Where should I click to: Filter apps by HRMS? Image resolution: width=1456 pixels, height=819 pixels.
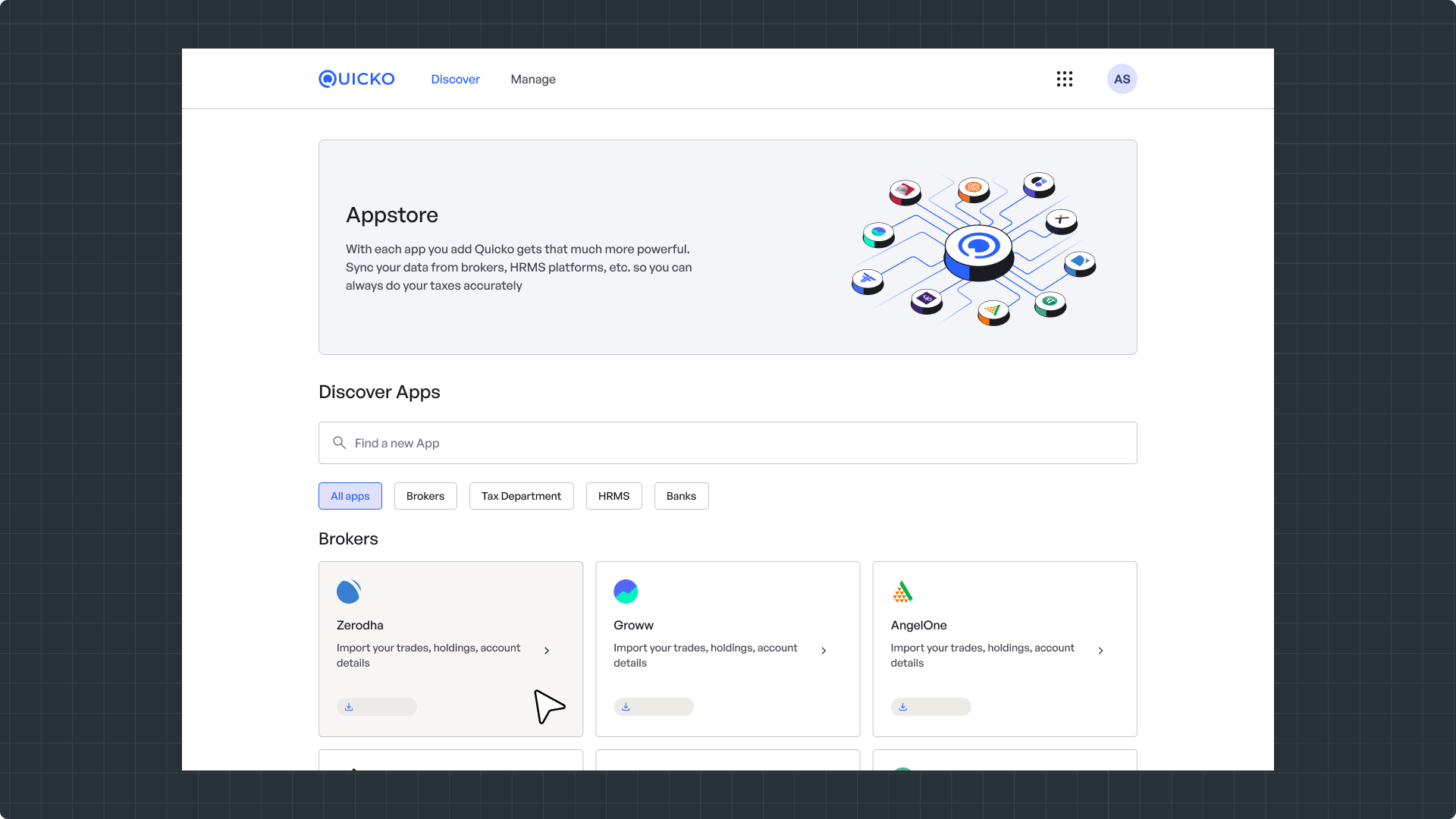click(614, 496)
